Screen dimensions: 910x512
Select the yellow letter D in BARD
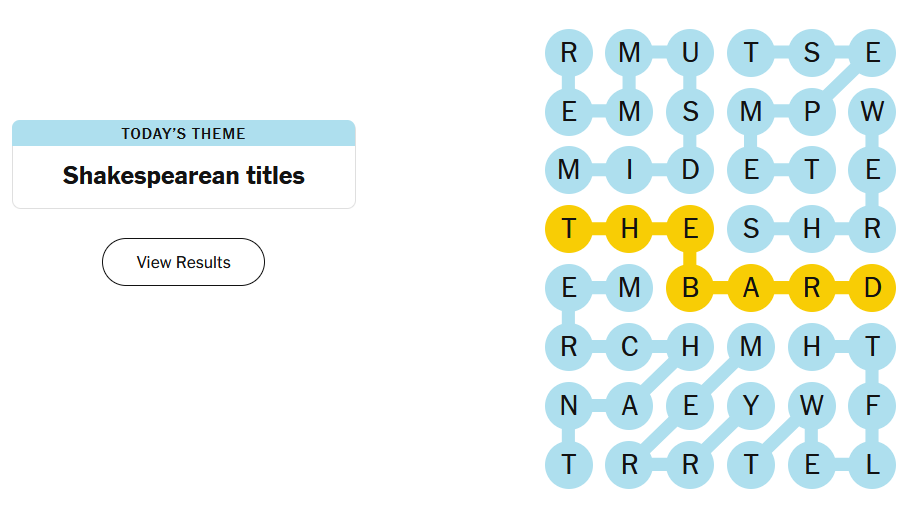point(872,288)
